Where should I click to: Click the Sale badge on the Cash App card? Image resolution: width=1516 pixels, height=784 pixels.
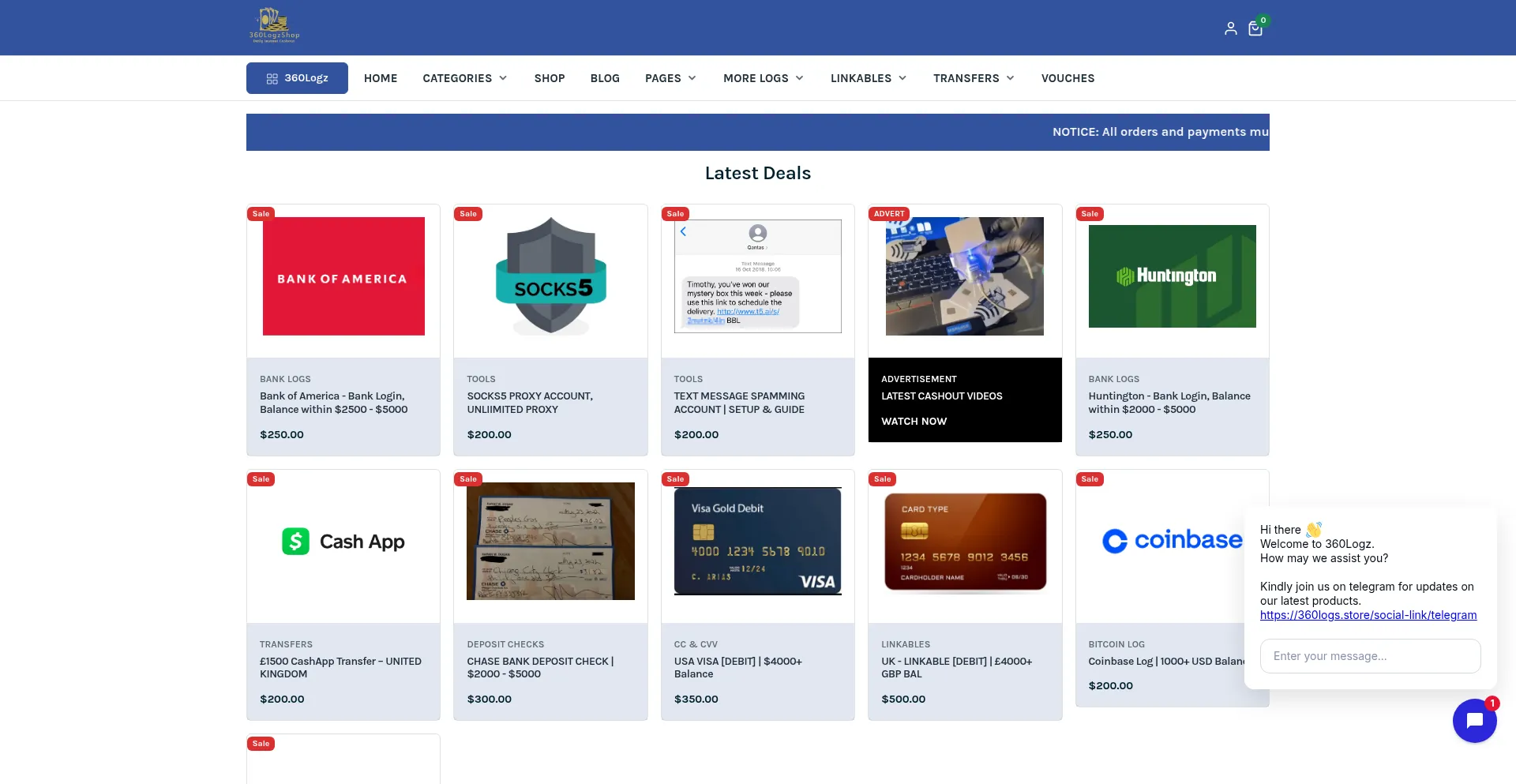[x=261, y=479]
